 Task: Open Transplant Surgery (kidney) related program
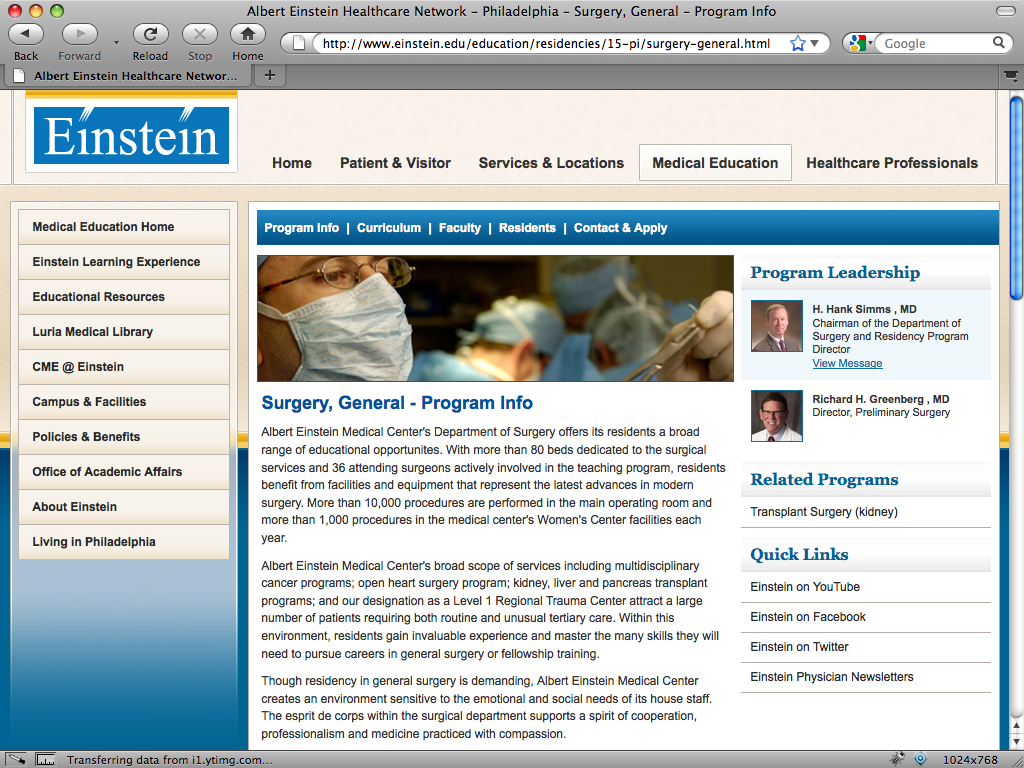tap(824, 512)
